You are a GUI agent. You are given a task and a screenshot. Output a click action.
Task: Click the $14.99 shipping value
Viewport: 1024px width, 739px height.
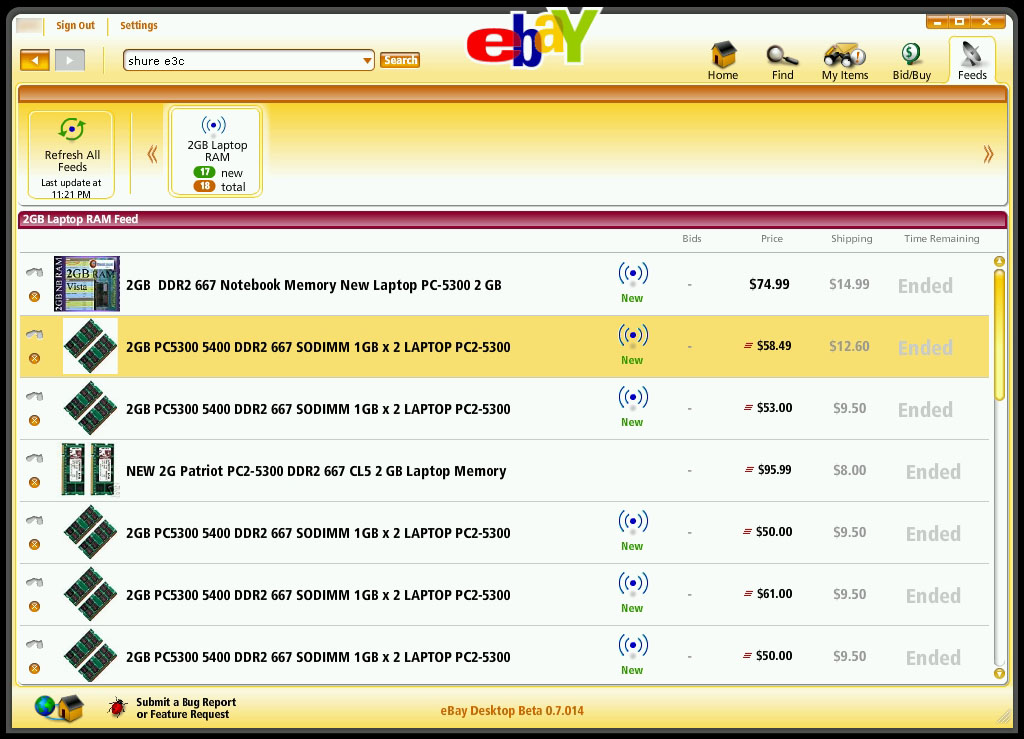tap(849, 285)
